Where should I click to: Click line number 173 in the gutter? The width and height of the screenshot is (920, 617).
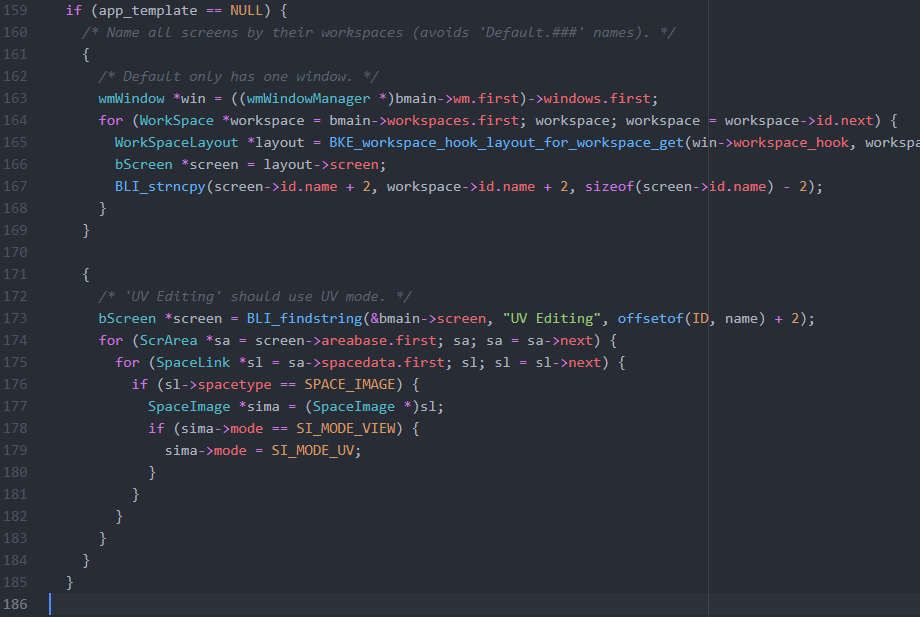coord(15,318)
